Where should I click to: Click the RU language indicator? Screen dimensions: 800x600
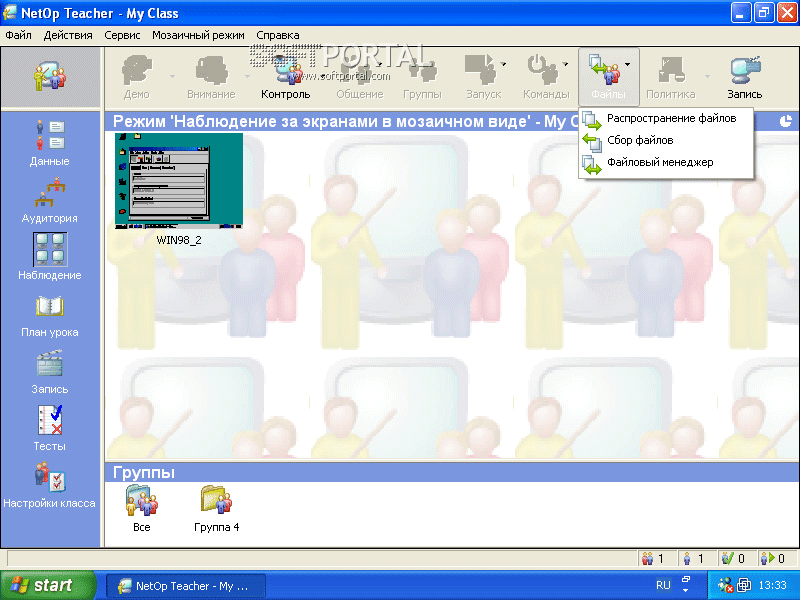663,585
